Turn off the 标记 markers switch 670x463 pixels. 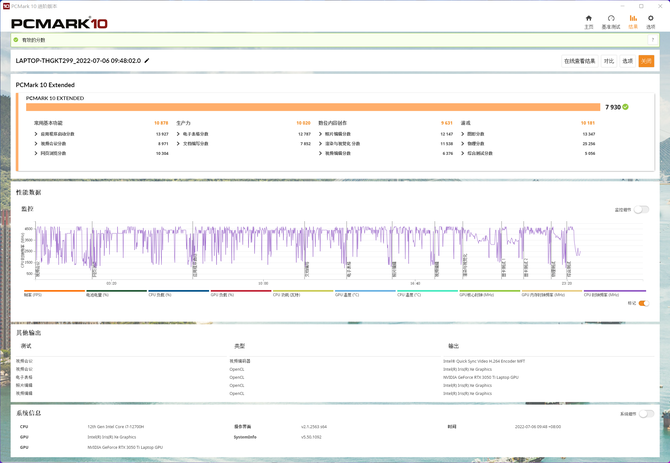[643, 303]
